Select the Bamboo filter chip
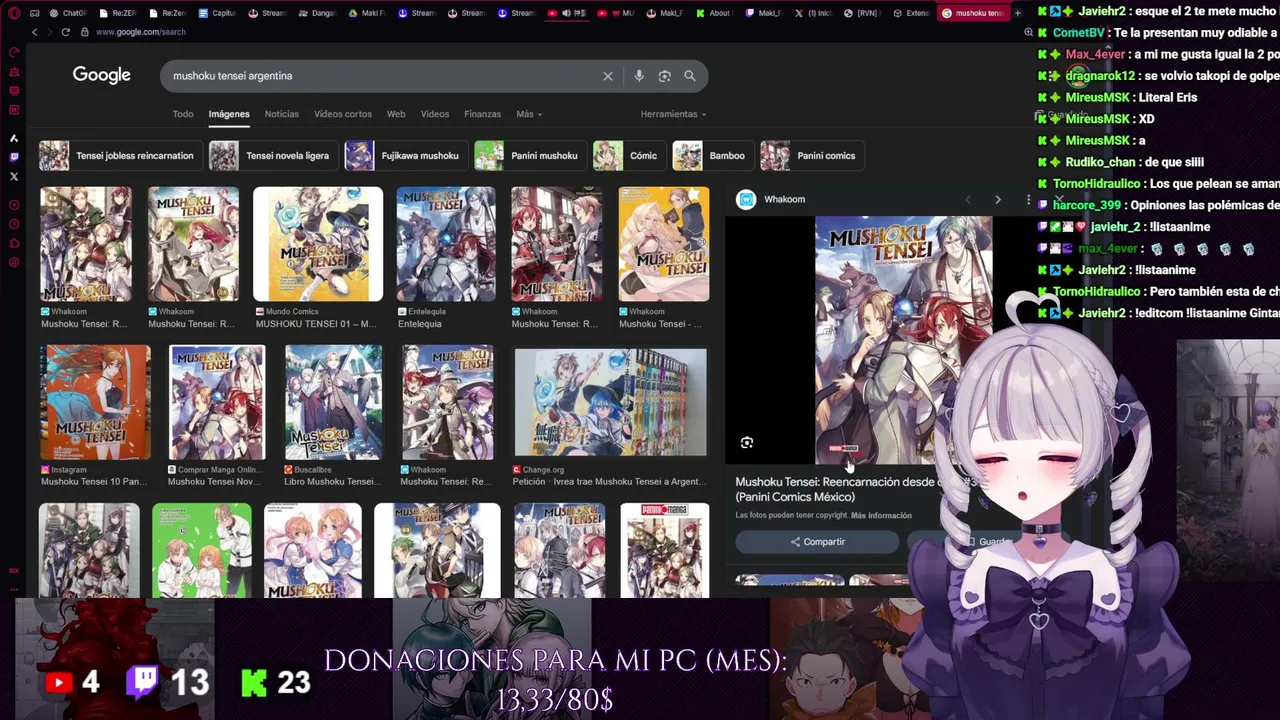The height and width of the screenshot is (720, 1280). coord(712,156)
